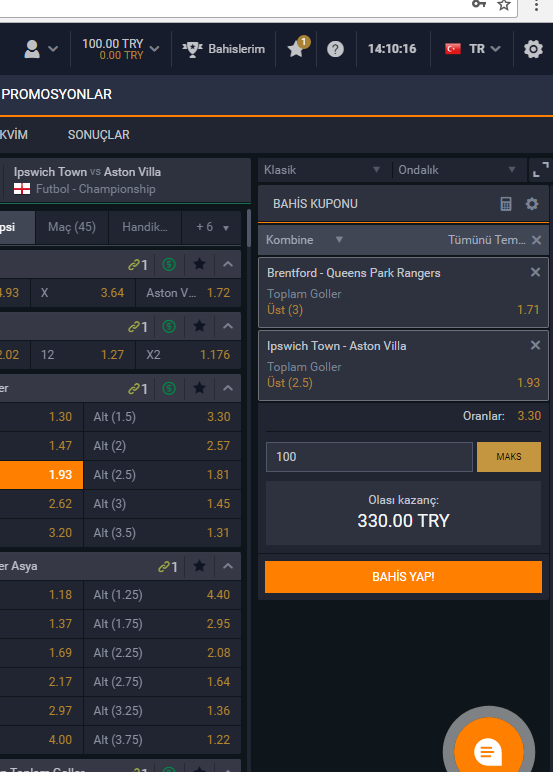Remove Ipswich Town - Aston Villa selection
The width and height of the screenshot is (553, 772).
(535, 345)
